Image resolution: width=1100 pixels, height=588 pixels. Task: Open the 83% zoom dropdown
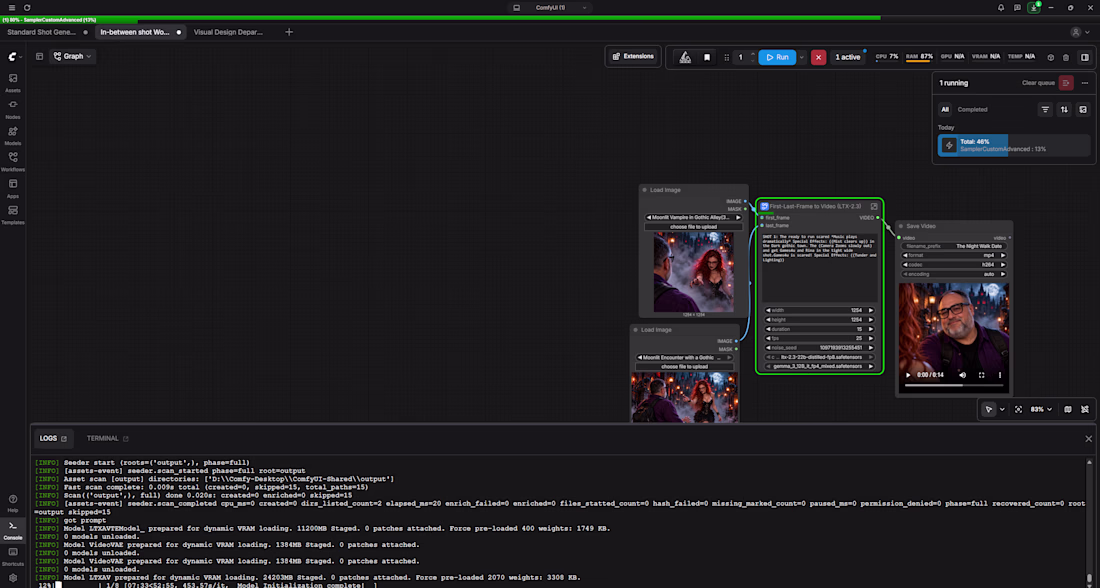click(1041, 409)
